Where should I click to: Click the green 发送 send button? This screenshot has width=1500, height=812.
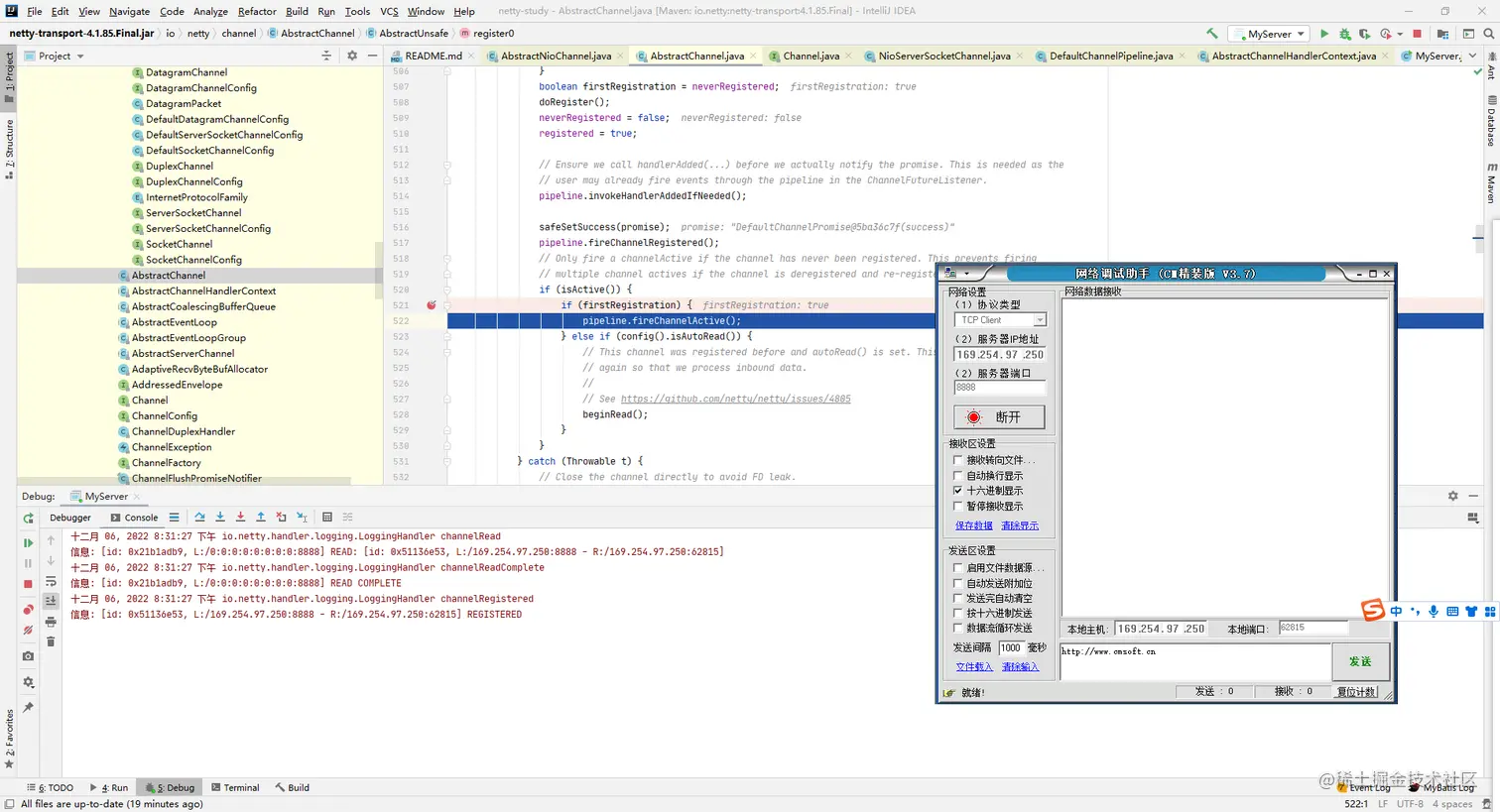pyautogui.click(x=1359, y=661)
